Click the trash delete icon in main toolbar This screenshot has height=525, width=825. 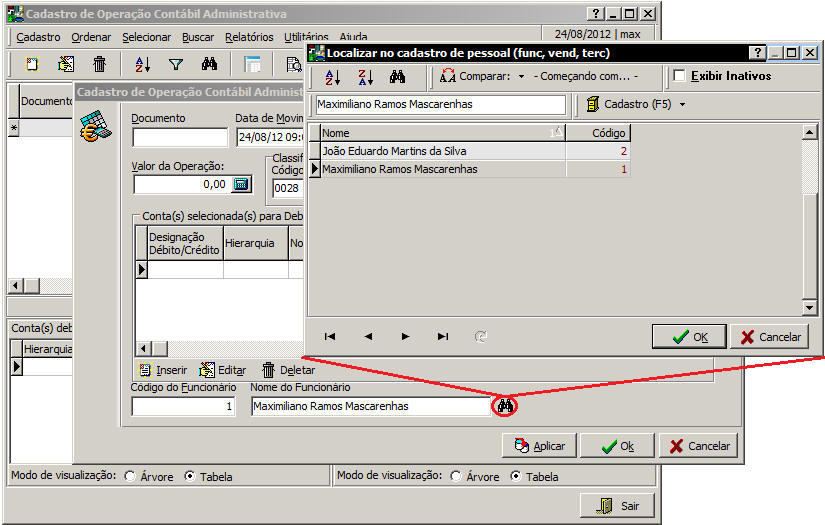point(100,65)
